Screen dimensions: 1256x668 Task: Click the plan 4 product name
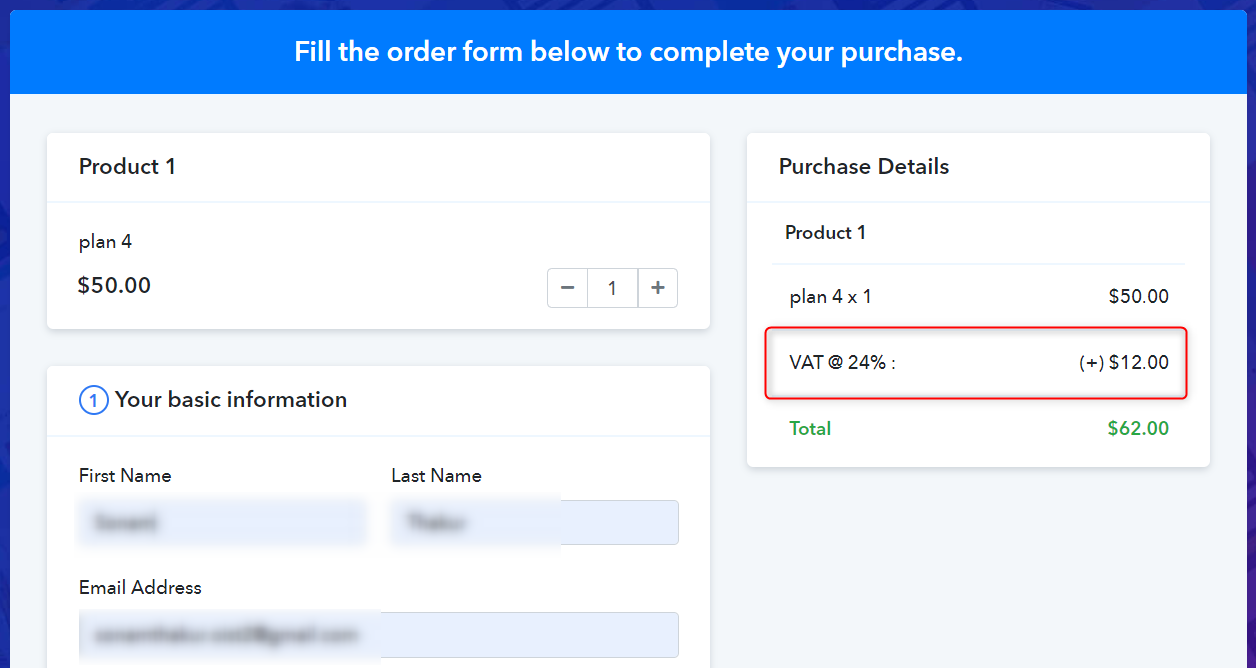pos(105,242)
